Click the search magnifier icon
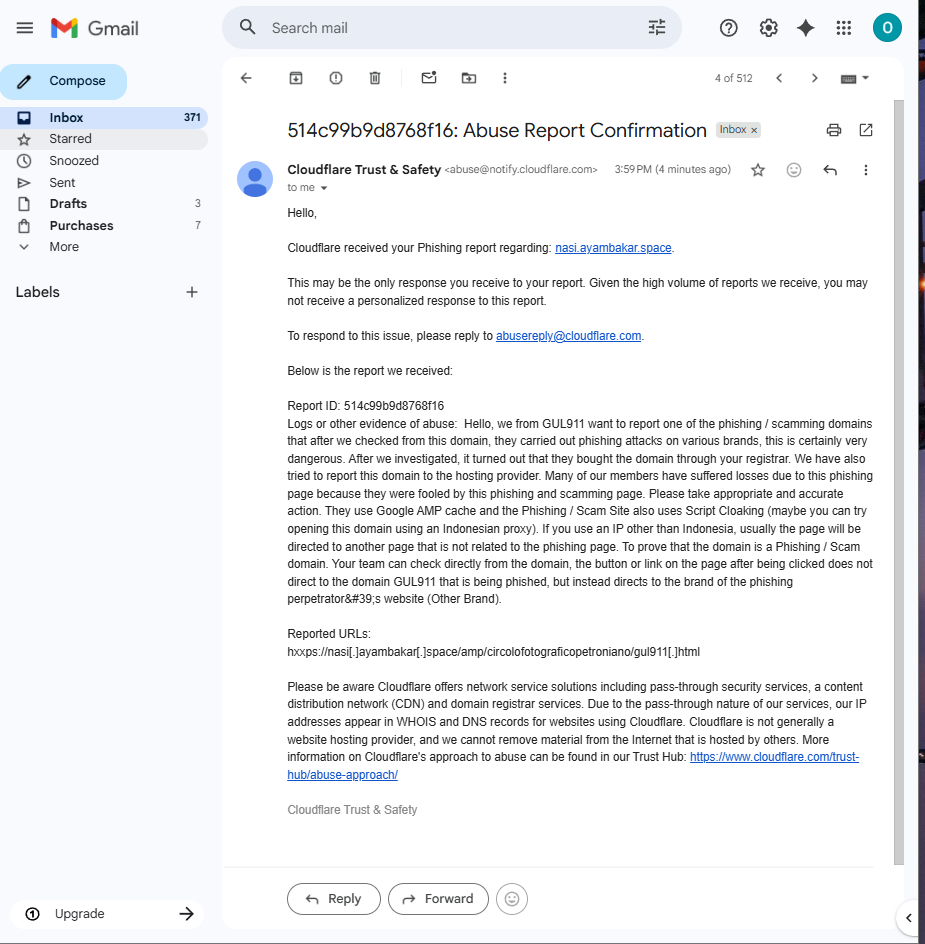The image size is (925, 944). point(248,27)
